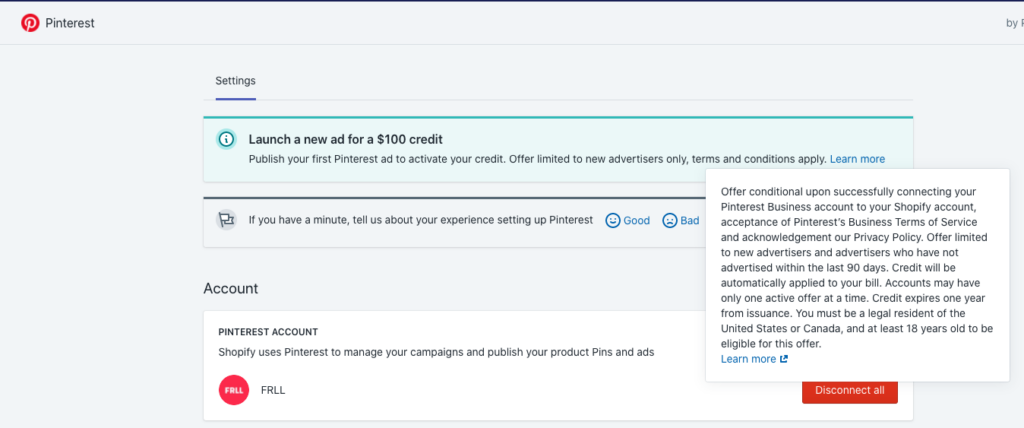This screenshot has height=428, width=1024.
Task: Click the info icon on credit banner
Action: click(226, 139)
